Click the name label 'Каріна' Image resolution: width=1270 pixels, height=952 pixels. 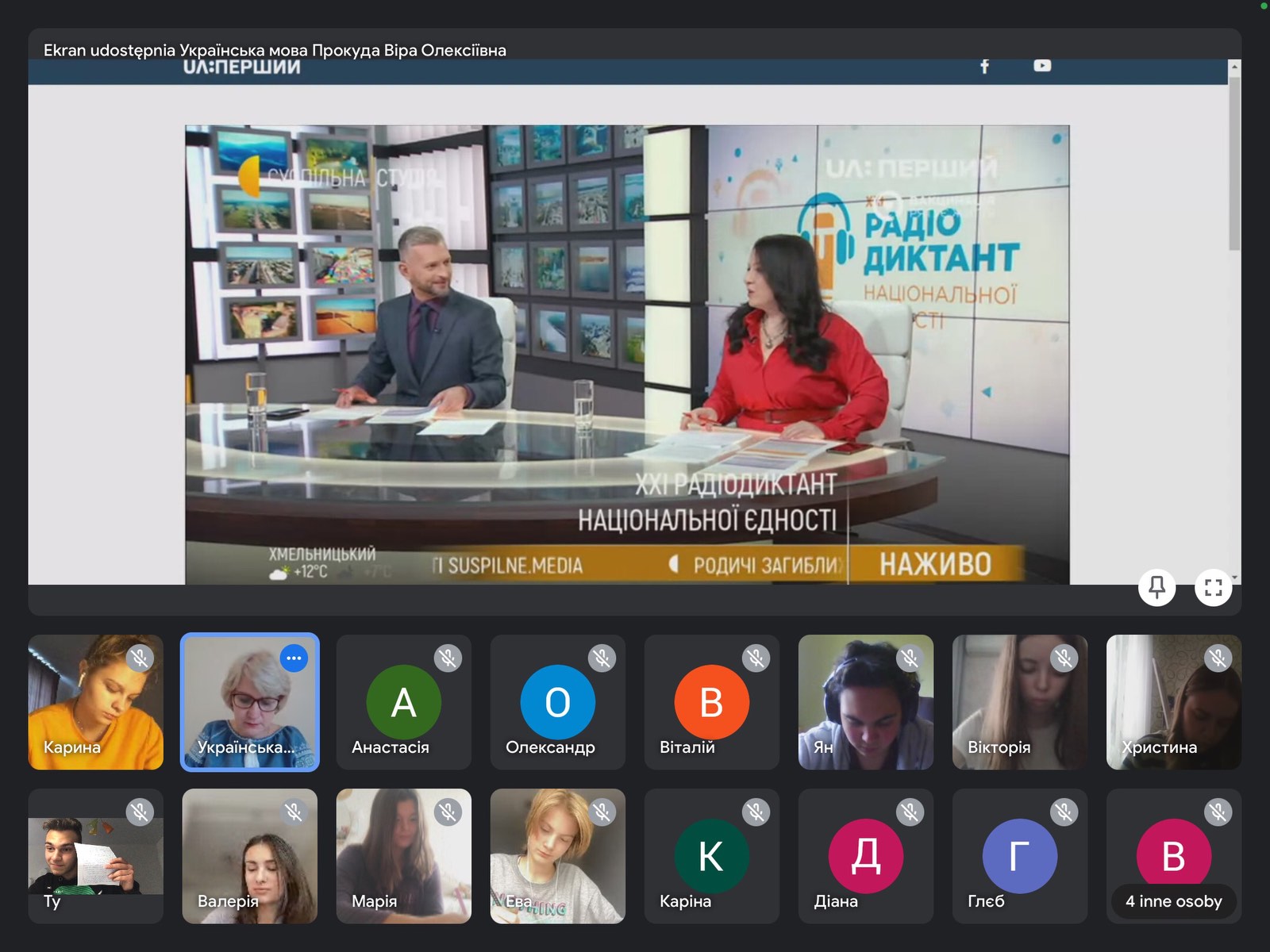point(685,901)
